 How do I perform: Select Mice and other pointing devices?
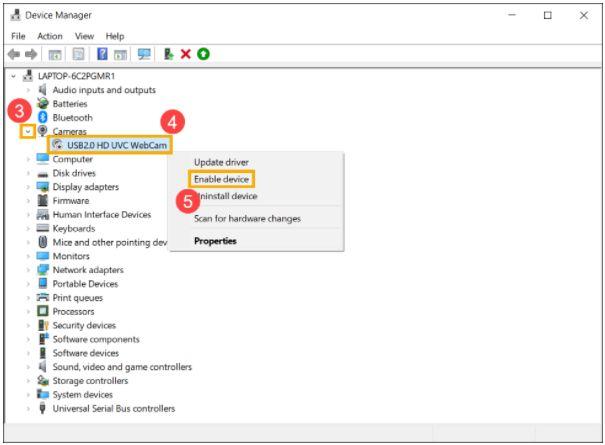[110, 242]
